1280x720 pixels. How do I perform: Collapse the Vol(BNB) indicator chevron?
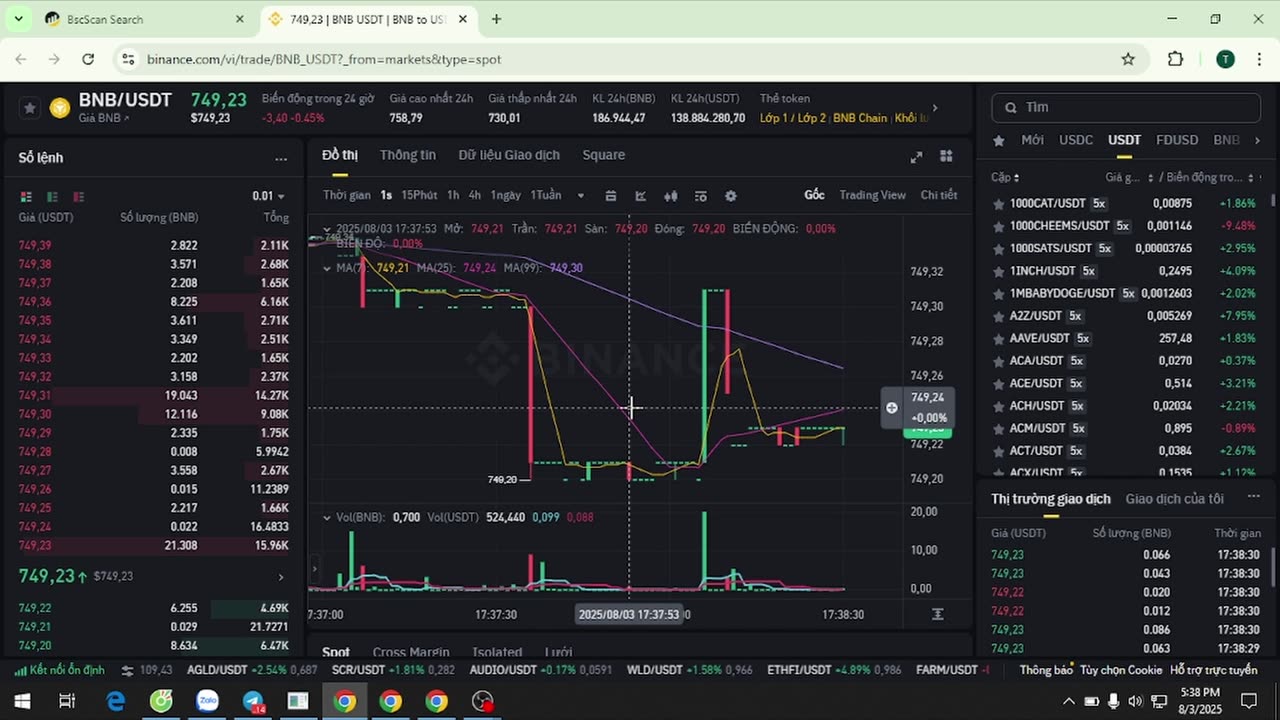coord(326,517)
